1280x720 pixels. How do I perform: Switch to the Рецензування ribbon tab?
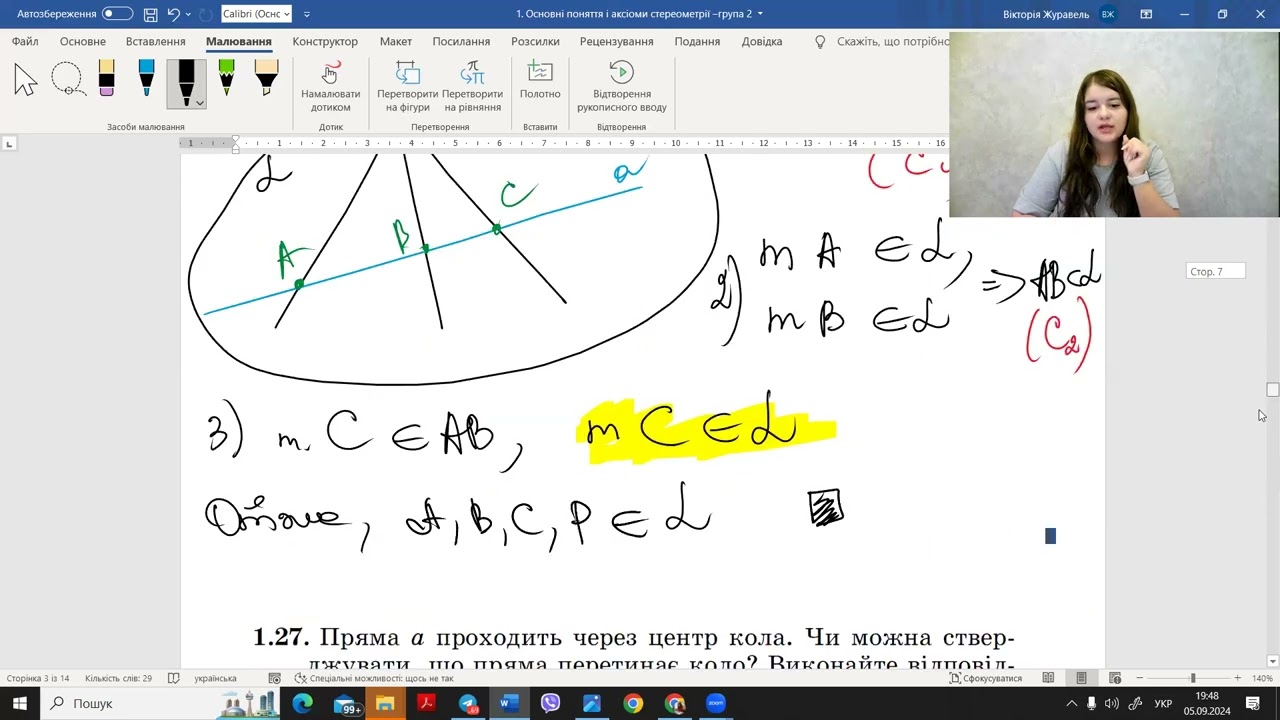[x=616, y=42]
